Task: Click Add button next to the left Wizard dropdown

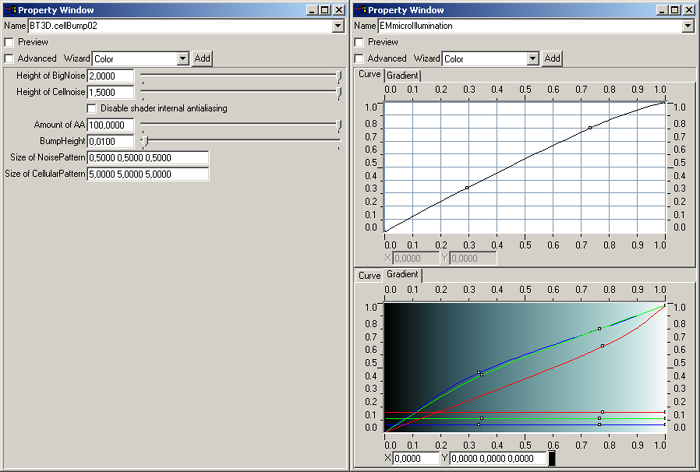Action: [x=202, y=59]
